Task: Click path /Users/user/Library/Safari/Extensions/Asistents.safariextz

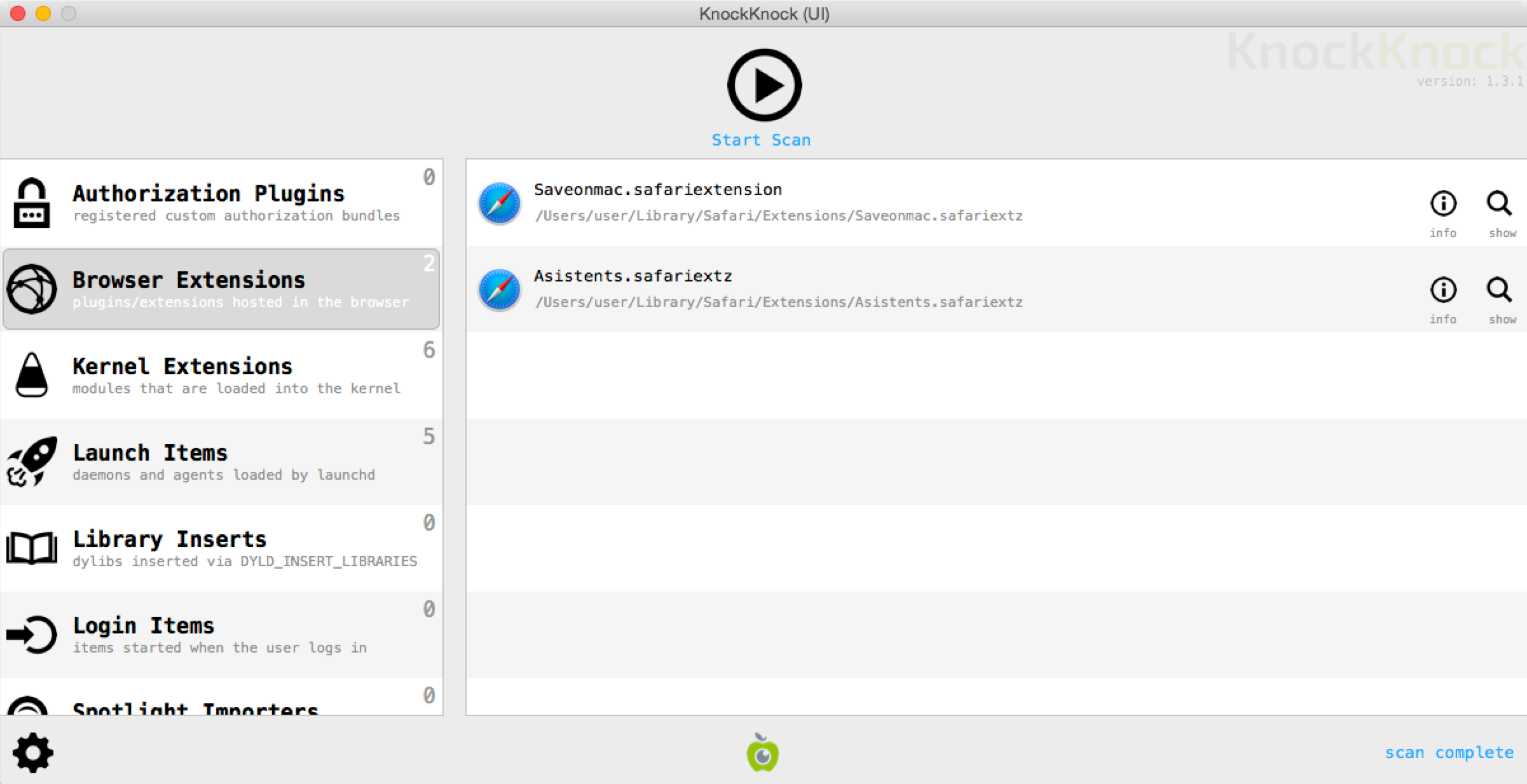Action: (x=779, y=302)
